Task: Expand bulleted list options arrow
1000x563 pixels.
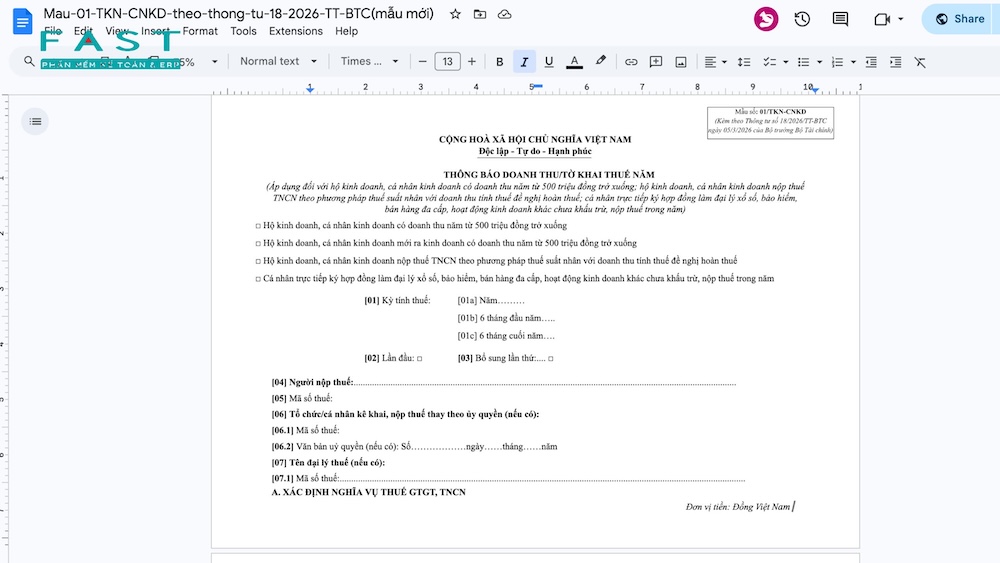Action: pos(820,62)
